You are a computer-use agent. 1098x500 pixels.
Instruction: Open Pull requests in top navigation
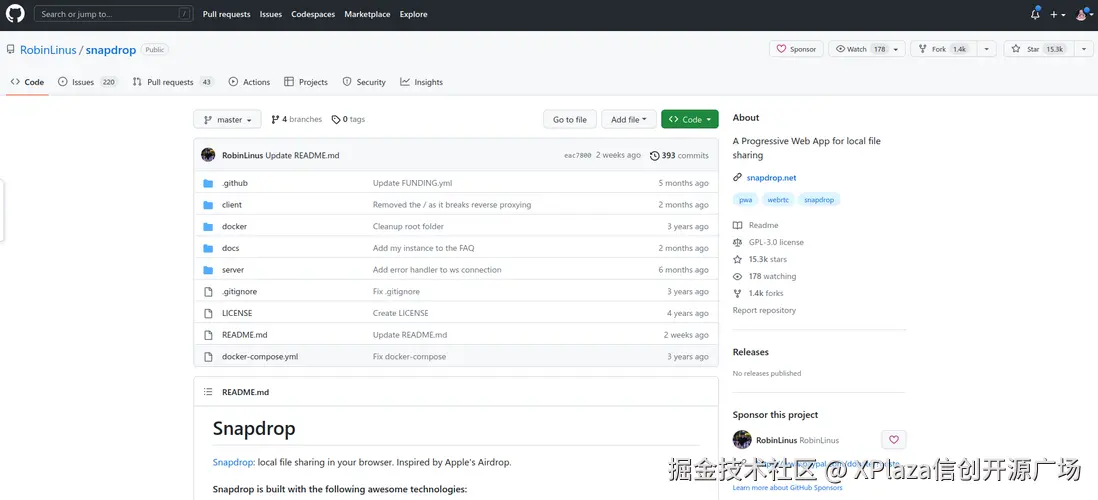click(x=226, y=14)
